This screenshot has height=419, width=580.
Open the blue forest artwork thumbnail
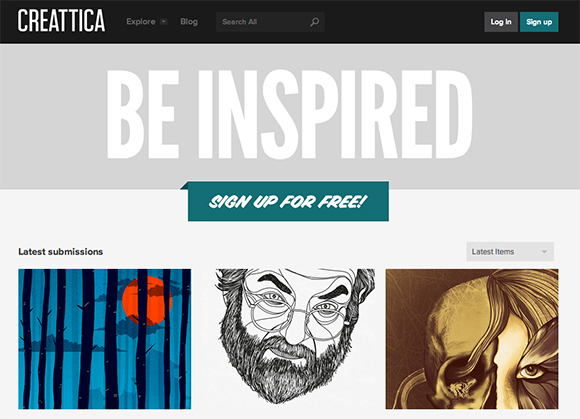[x=105, y=339]
